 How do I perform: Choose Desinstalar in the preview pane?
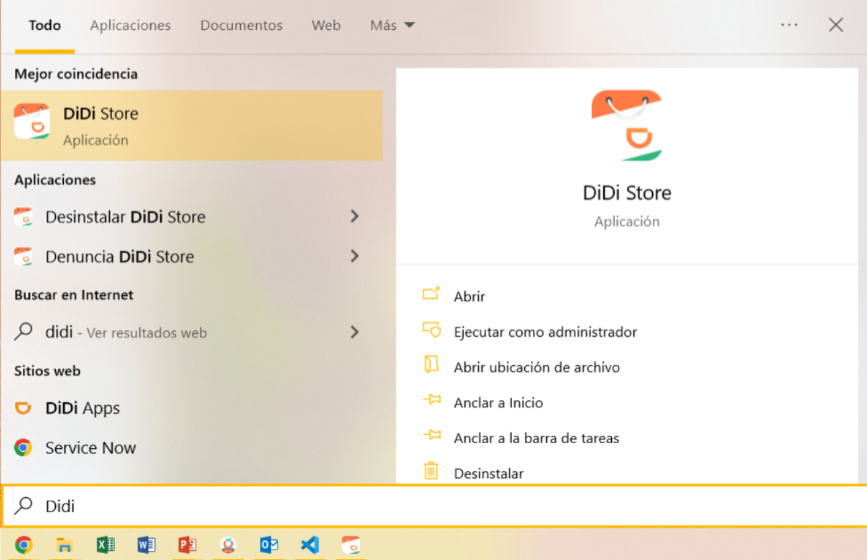489,473
